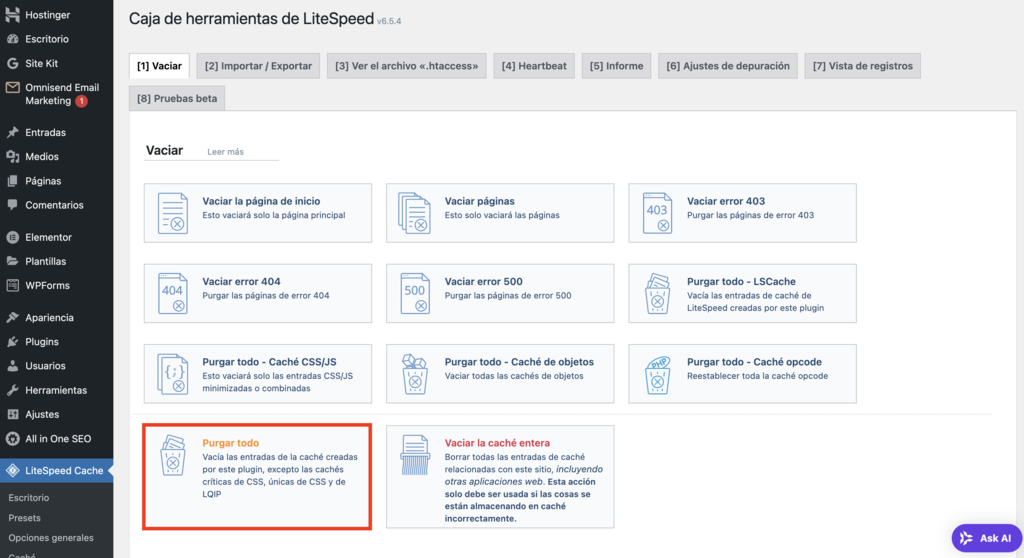Click Purgar todo - Caché opcode title
The width and height of the screenshot is (1024, 558).
754,362
